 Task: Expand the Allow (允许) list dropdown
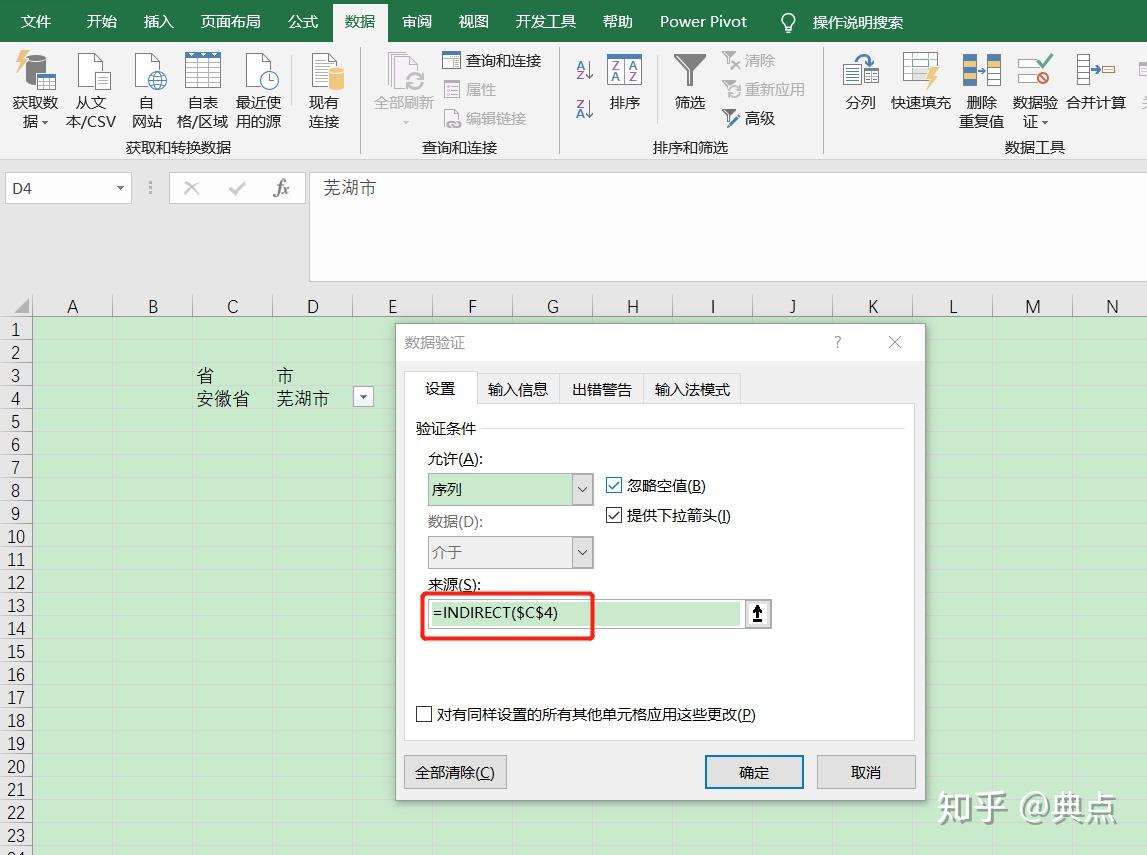[582, 489]
